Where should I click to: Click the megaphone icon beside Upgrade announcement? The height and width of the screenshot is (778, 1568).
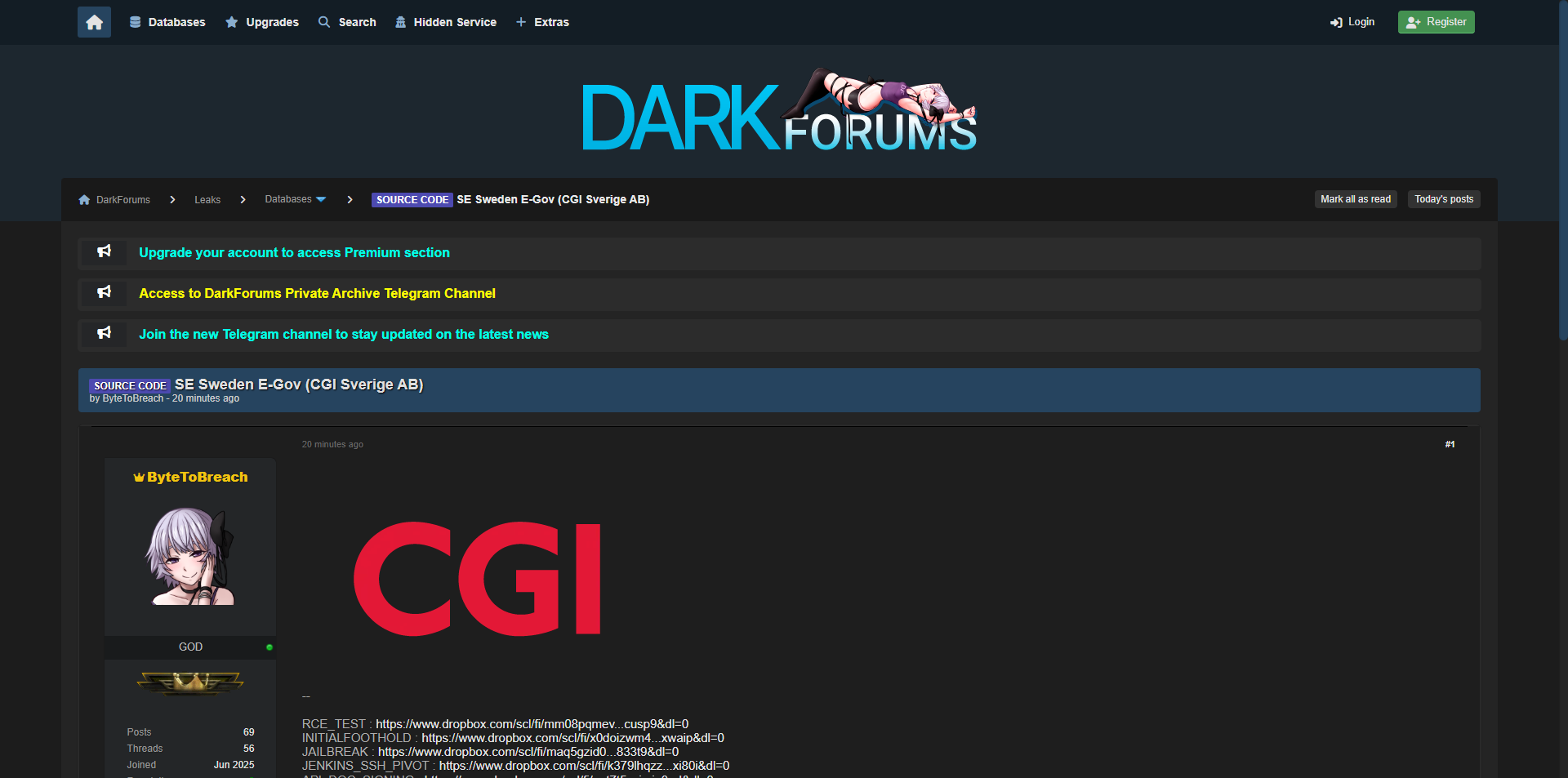coord(104,252)
